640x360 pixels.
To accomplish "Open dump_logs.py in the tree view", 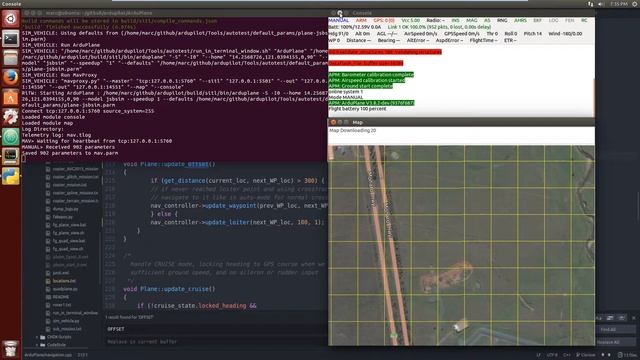I will click(x=65, y=209).
